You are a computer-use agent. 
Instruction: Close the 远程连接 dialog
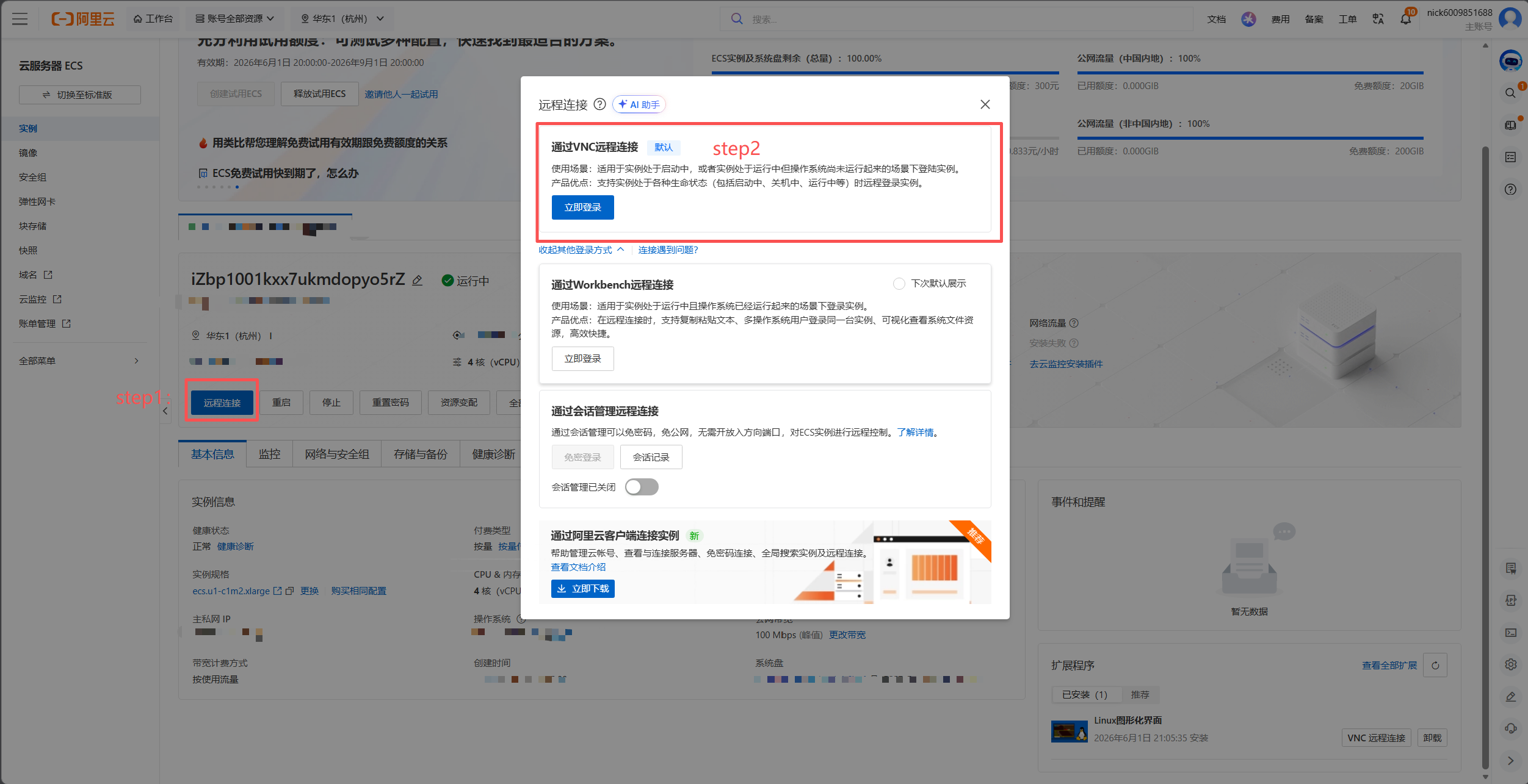985,104
